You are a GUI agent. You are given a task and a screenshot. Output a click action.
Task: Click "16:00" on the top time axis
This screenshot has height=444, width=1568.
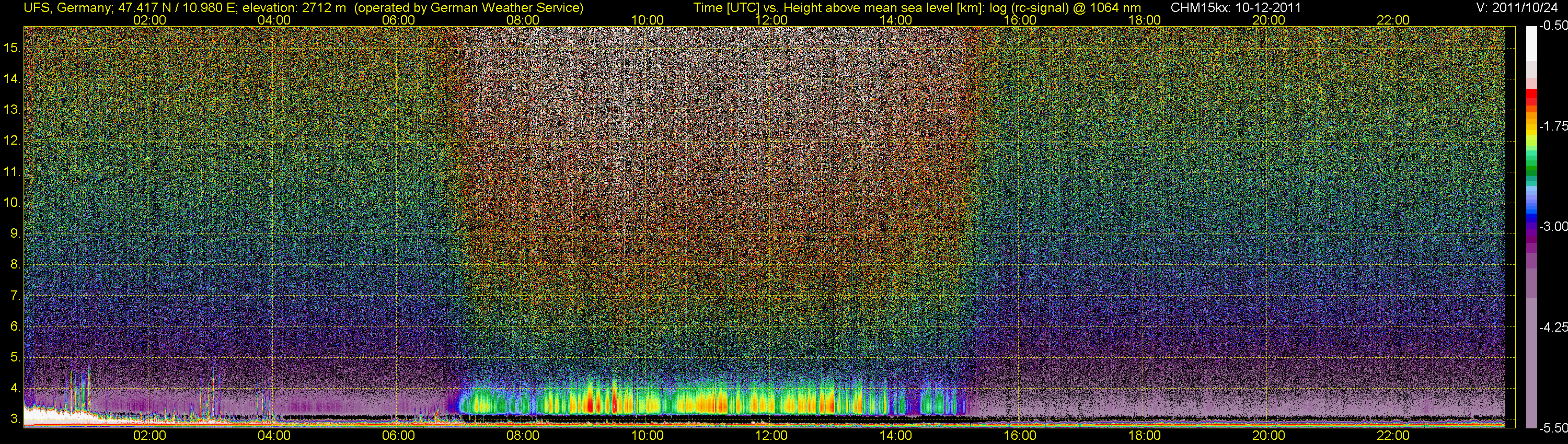tap(1020, 20)
